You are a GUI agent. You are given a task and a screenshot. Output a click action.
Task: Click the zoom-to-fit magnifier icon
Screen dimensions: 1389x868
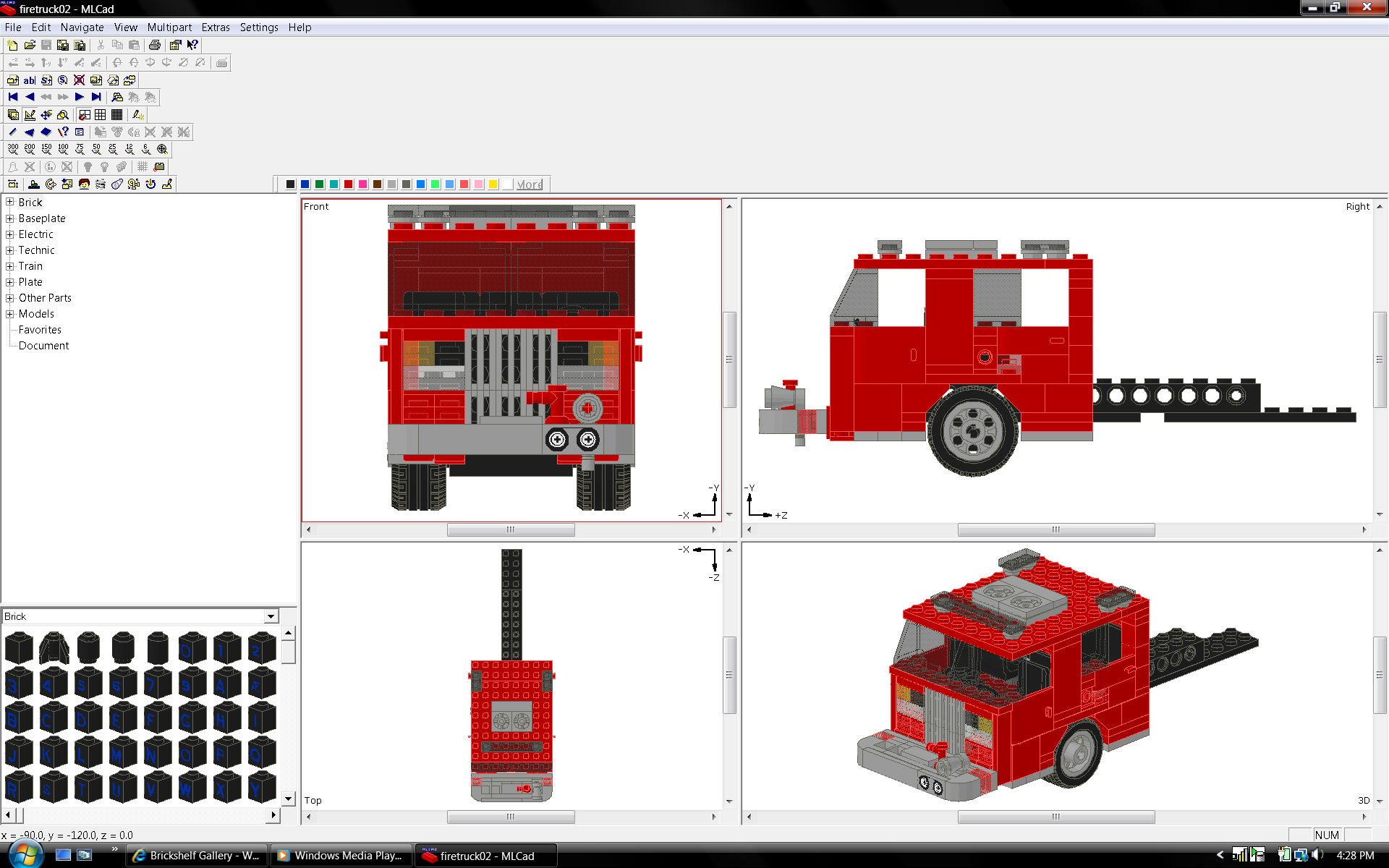pyautogui.click(x=163, y=149)
